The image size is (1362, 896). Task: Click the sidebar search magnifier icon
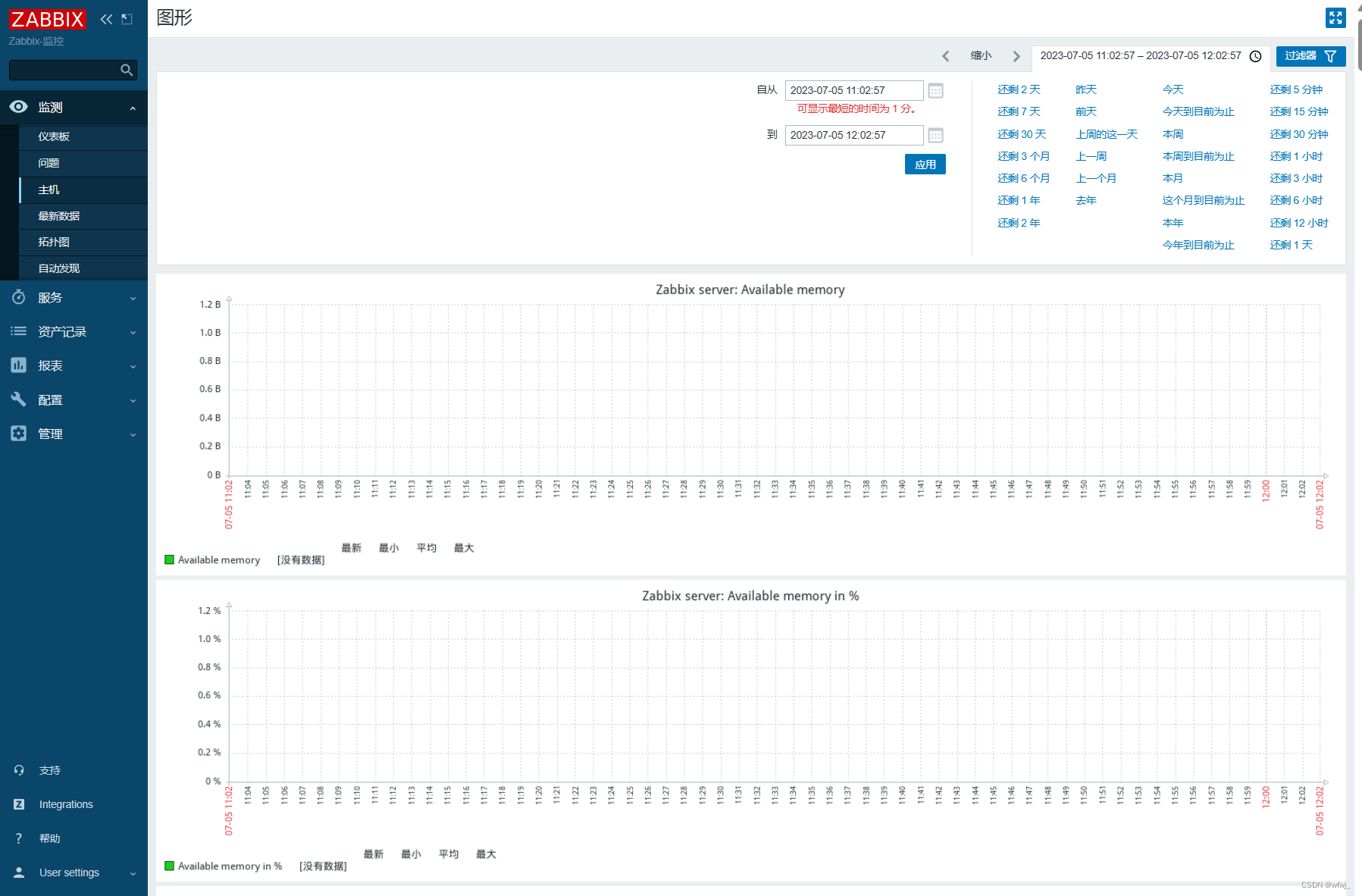coord(127,70)
